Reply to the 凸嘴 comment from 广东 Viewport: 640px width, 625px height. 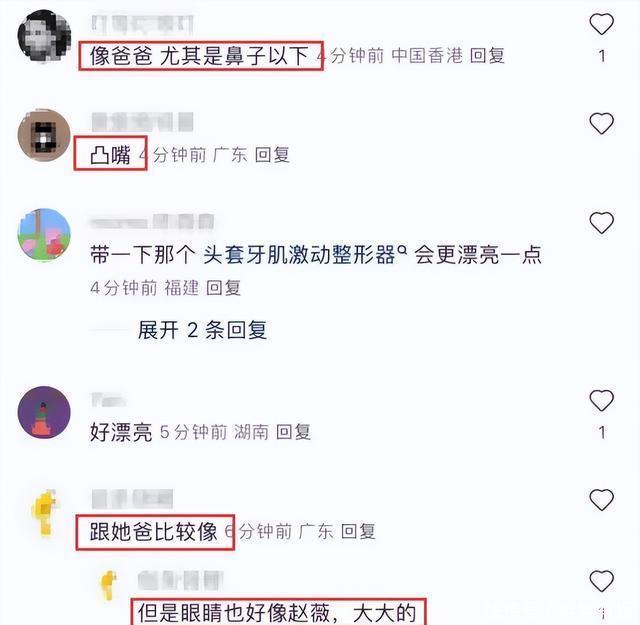coord(272,155)
